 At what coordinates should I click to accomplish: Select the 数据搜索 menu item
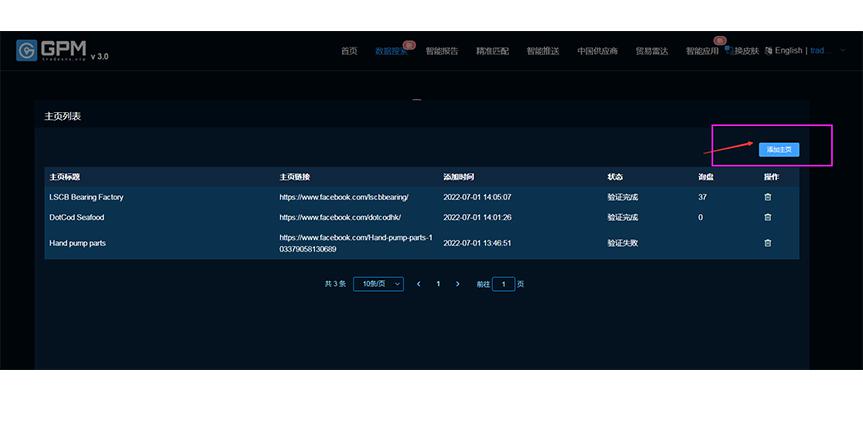[x=391, y=51]
